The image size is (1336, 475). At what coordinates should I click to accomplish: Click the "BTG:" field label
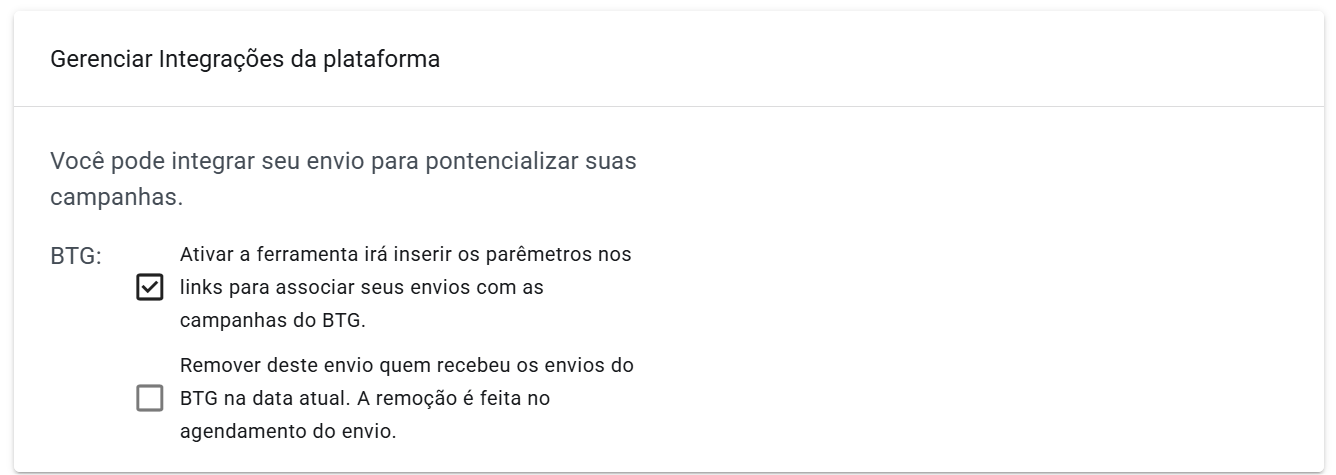click(x=76, y=256)
